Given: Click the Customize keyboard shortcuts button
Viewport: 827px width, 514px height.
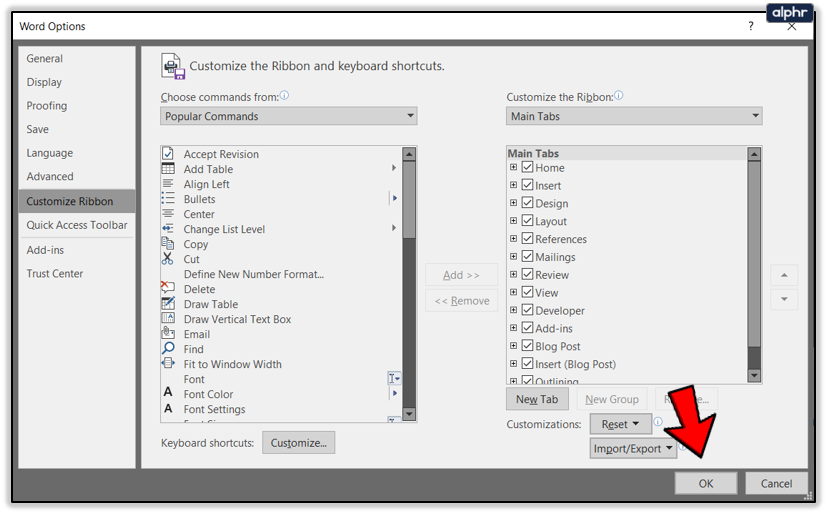Looking at the screenshot, I should pyautogui.click(x=298, y=443).
